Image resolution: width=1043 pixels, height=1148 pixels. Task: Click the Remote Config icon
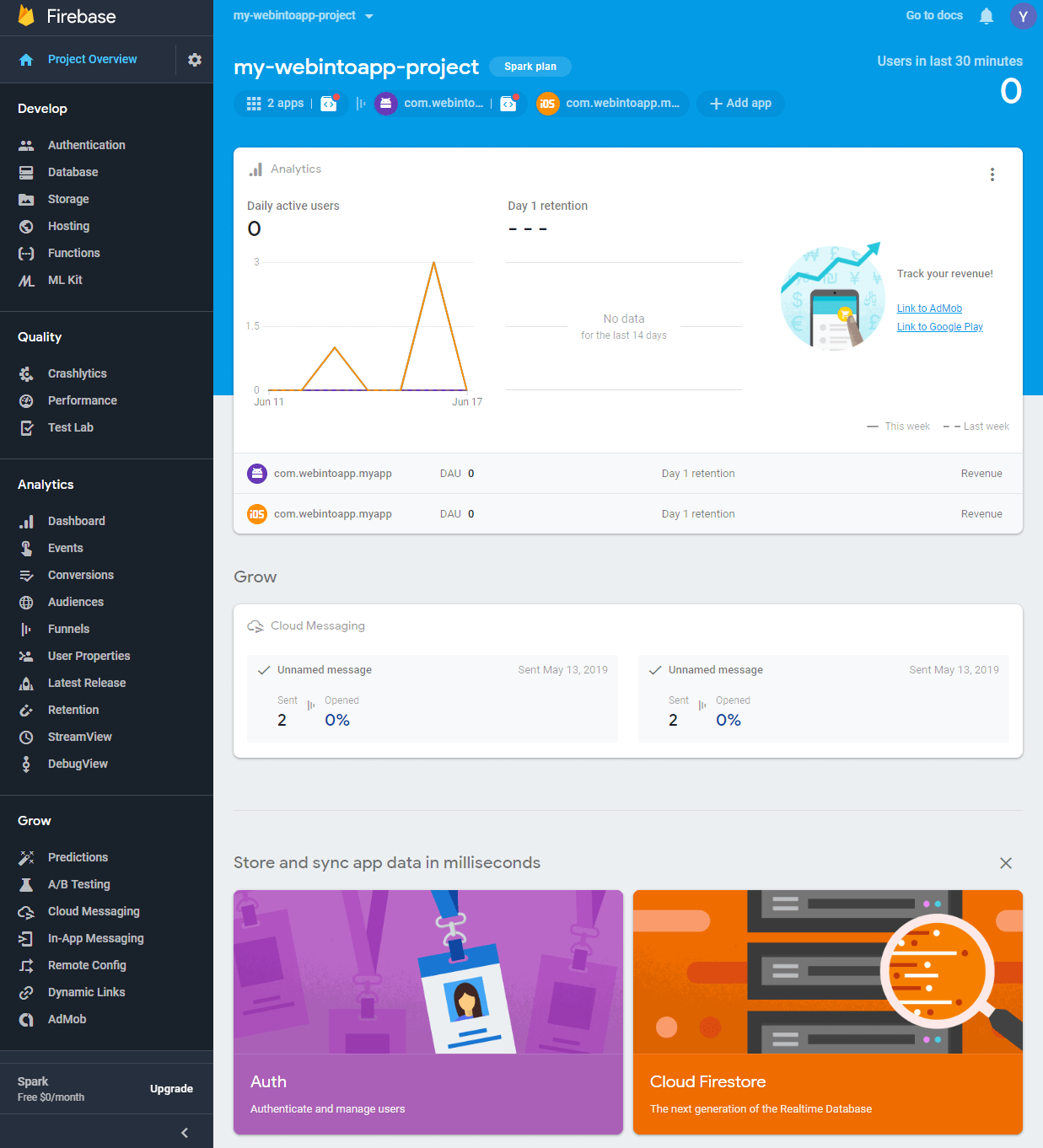pos(26,965)
